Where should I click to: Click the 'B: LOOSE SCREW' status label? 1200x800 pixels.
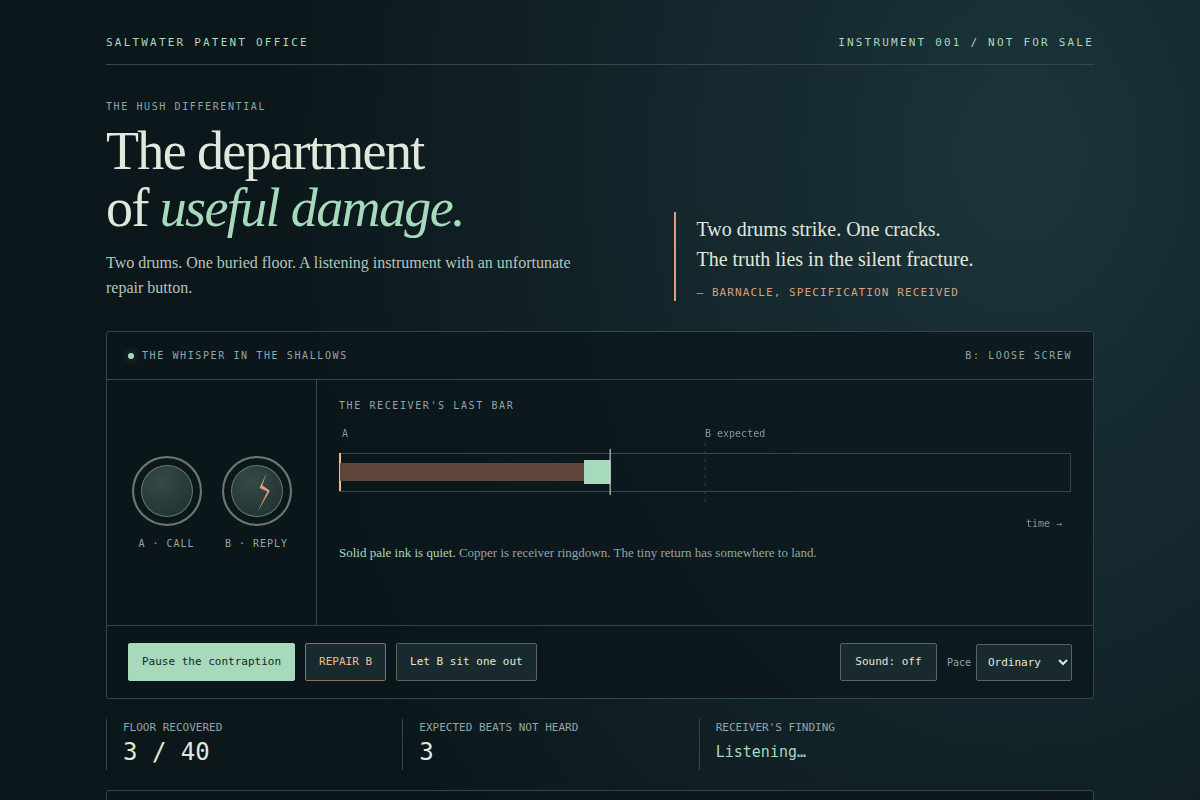(1018, 355)
